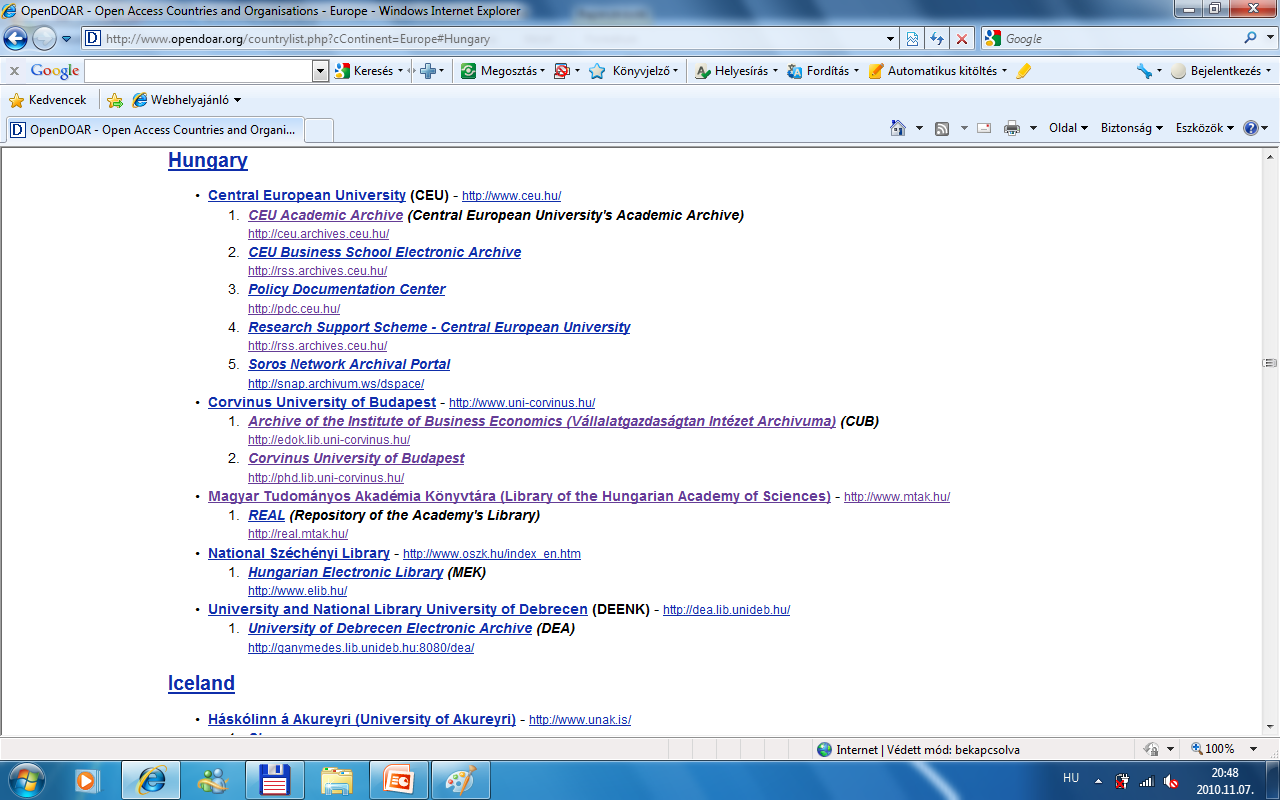The width and height of the screenshot is (1280, 800).
Task: Click the scrollbar down arrow
Action: point(1270,726)
